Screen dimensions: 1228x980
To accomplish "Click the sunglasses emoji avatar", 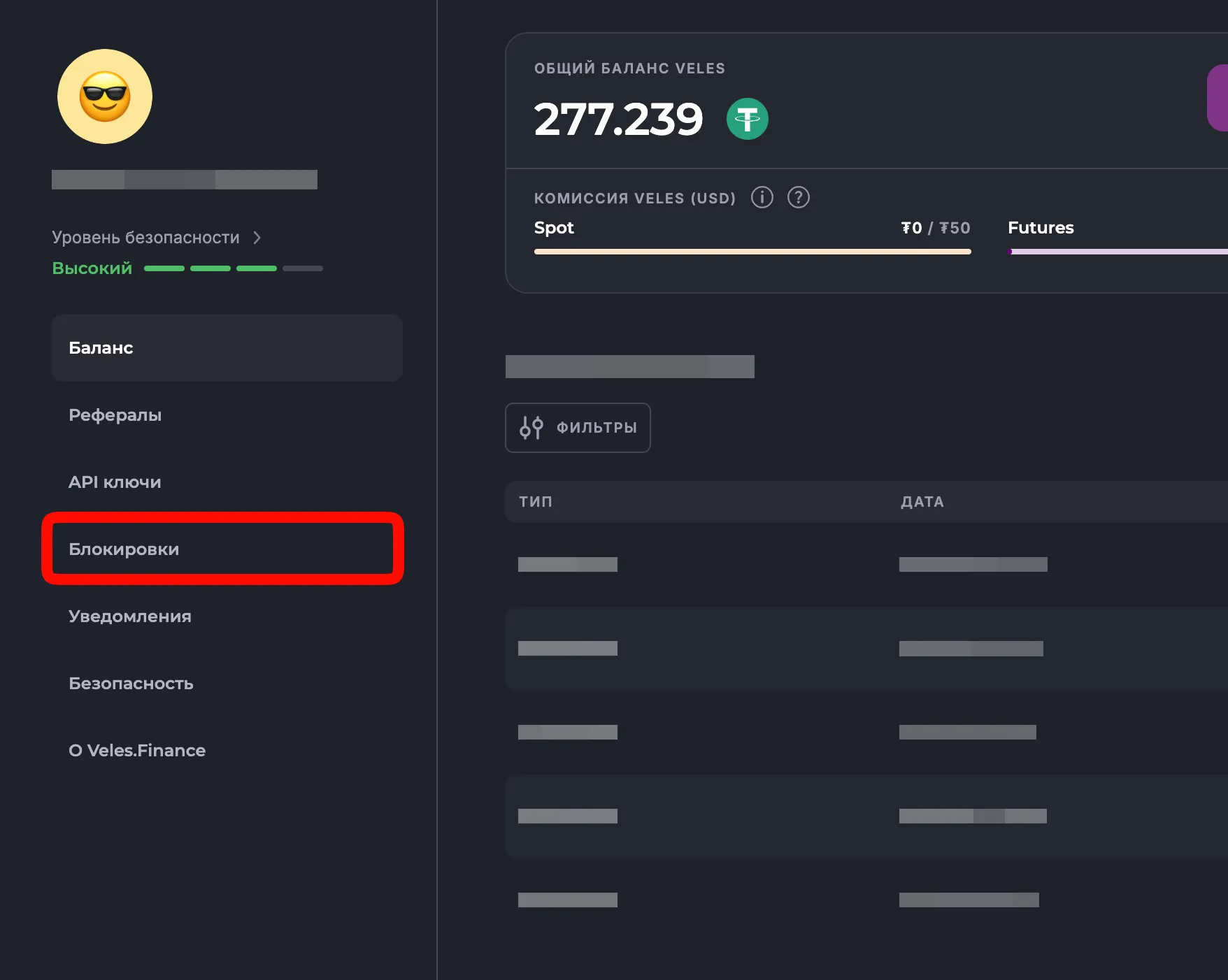I will (105, 96).
